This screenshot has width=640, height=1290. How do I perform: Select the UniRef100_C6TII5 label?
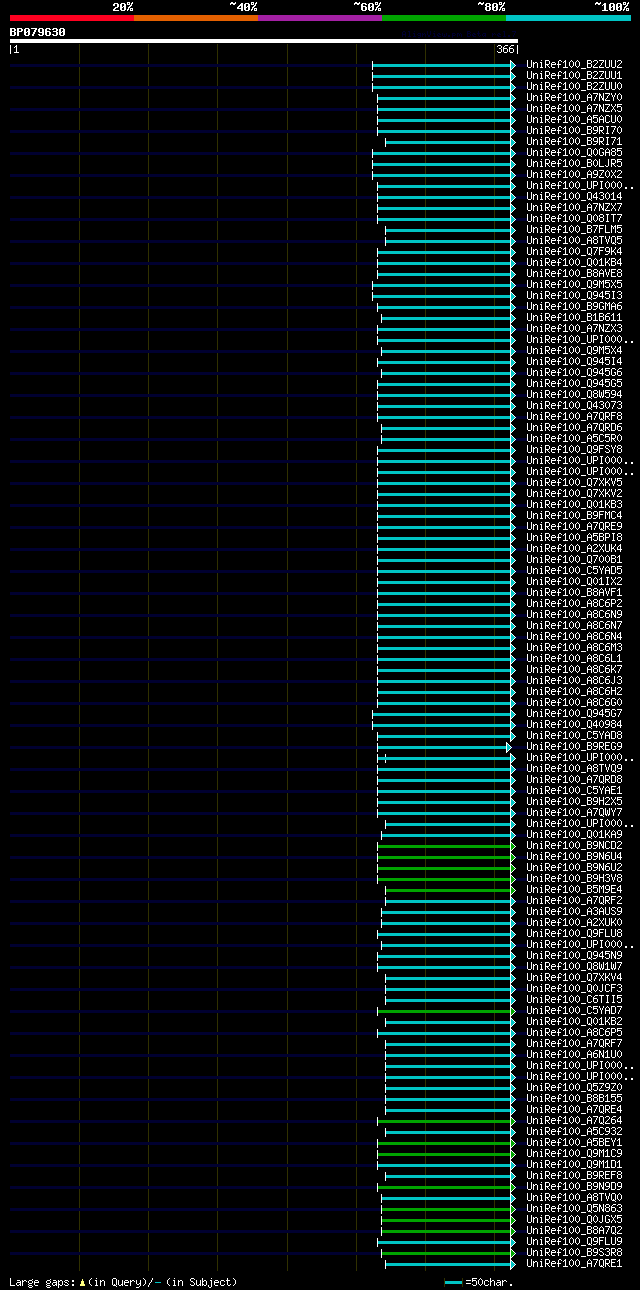[574, 999]
